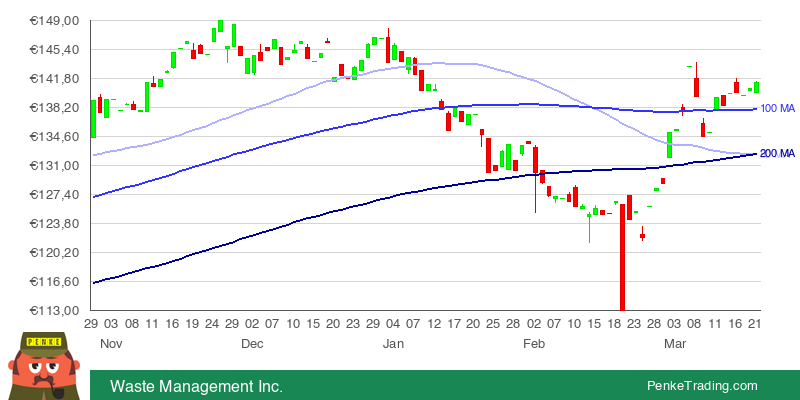Click the Waste Management Inc. title
Viewport: 800px width, 400px height.
pos(196,386)
